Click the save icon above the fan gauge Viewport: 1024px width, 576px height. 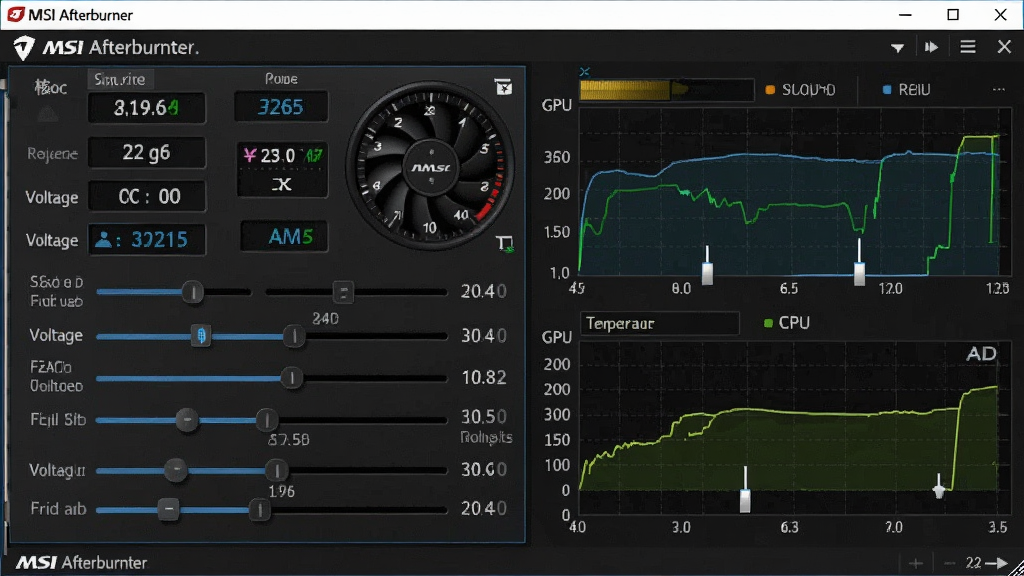click(504, 87)
